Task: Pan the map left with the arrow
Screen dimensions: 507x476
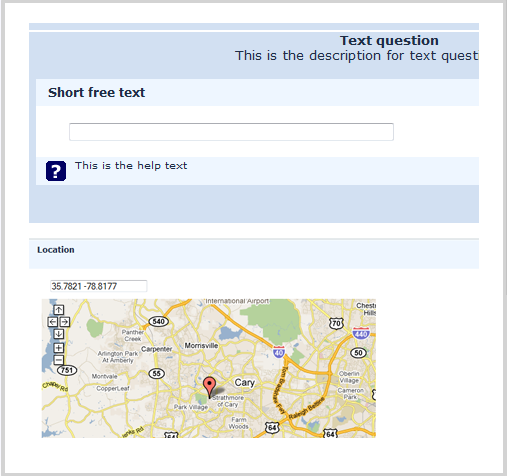Action: pos(53,322)
